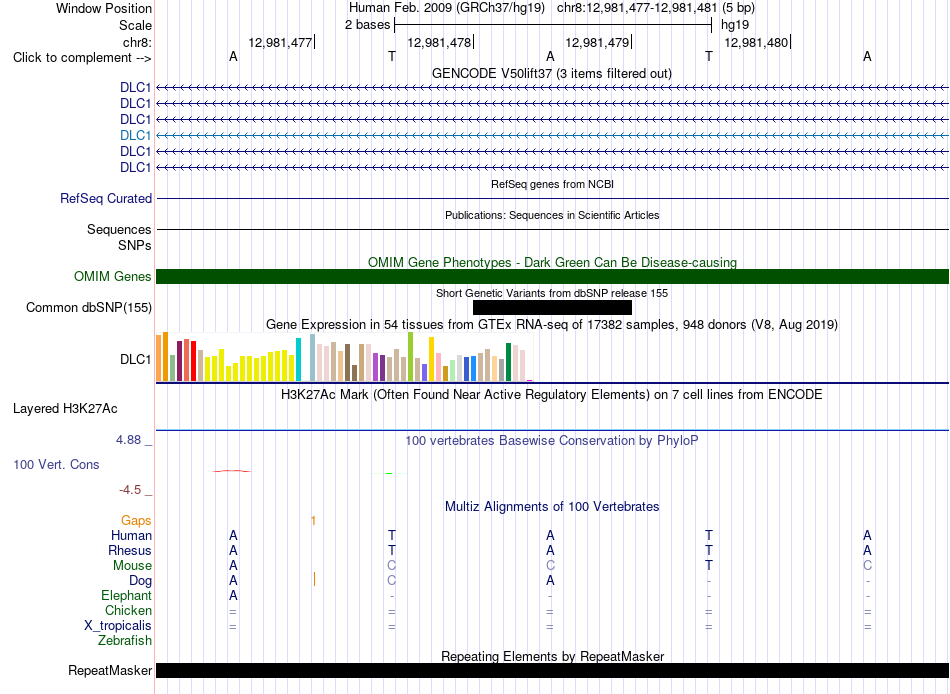Click the Common dbSNP(155) black variant block
The height and width of the screenshot is (694, 950).
tap(552, 307)
